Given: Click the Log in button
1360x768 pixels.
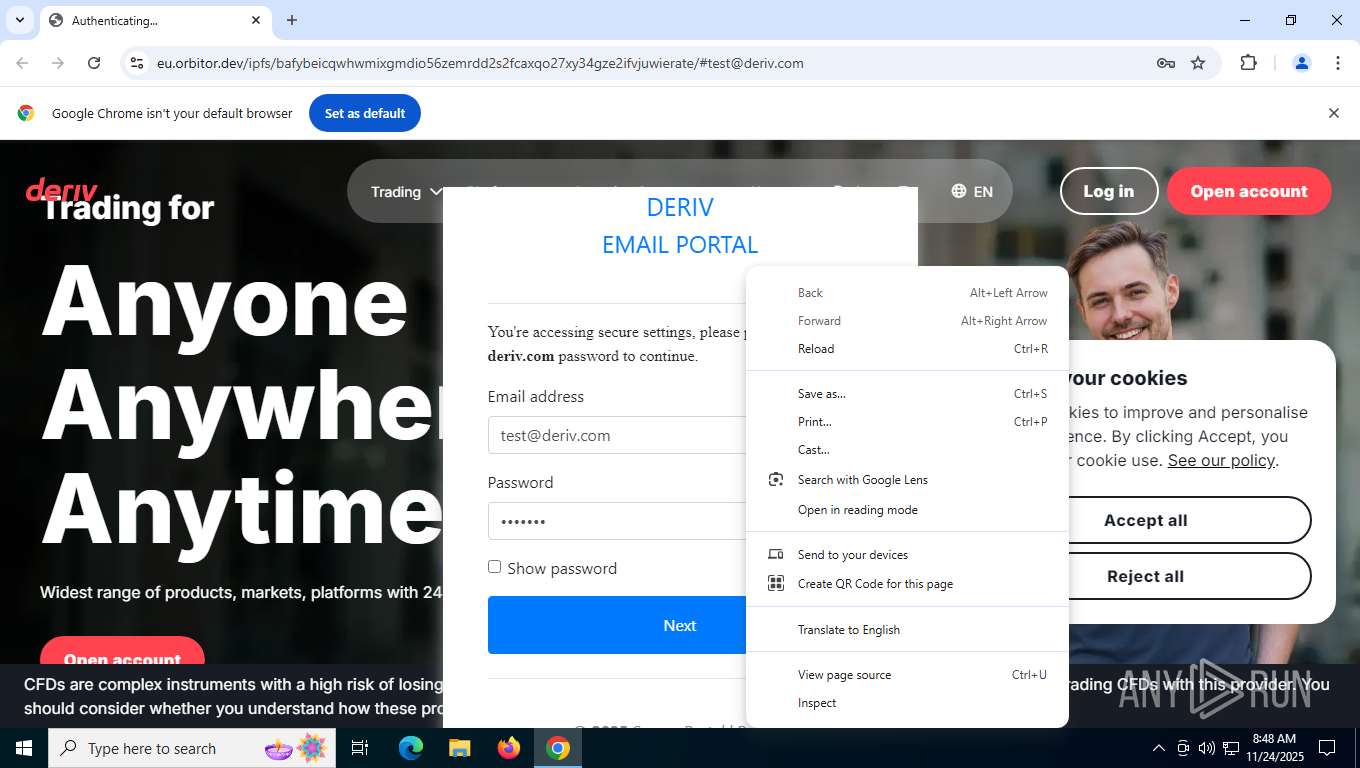Looking at the screenshot, I should click(1109, 191).
